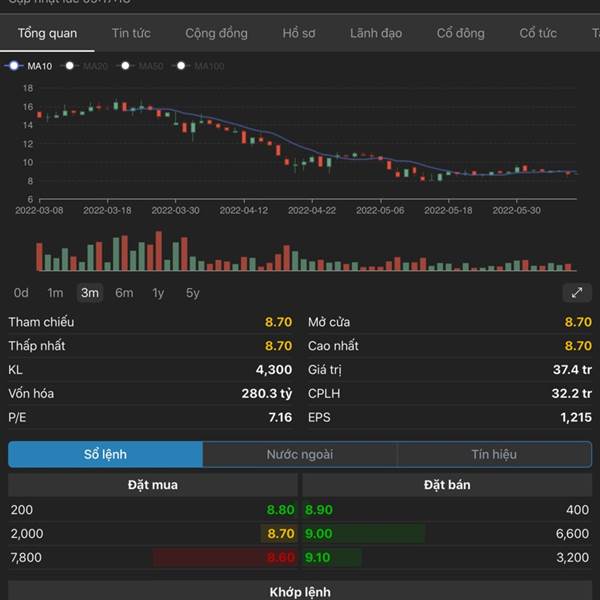Select the 8.70 bid price in order book

[280, 533]
